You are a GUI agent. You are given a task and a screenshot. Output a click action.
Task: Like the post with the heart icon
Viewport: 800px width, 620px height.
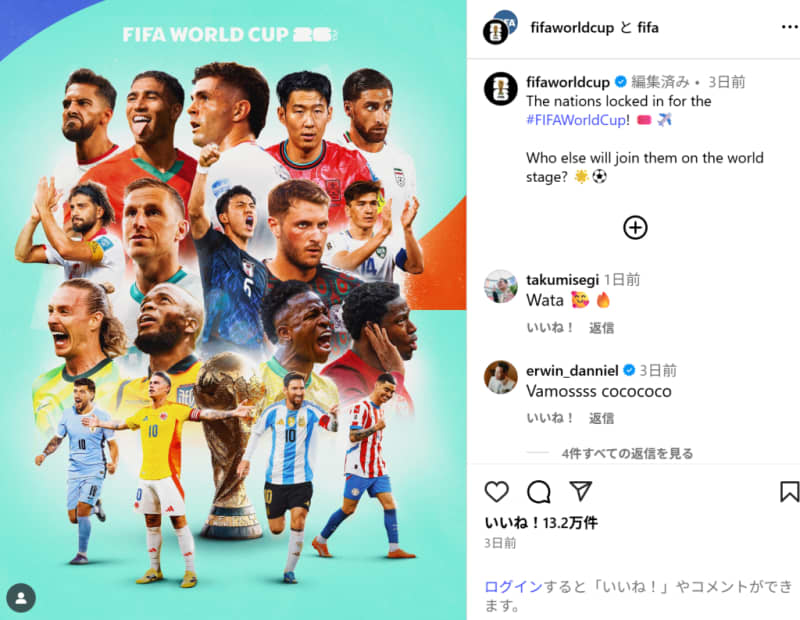pos(496,491)
